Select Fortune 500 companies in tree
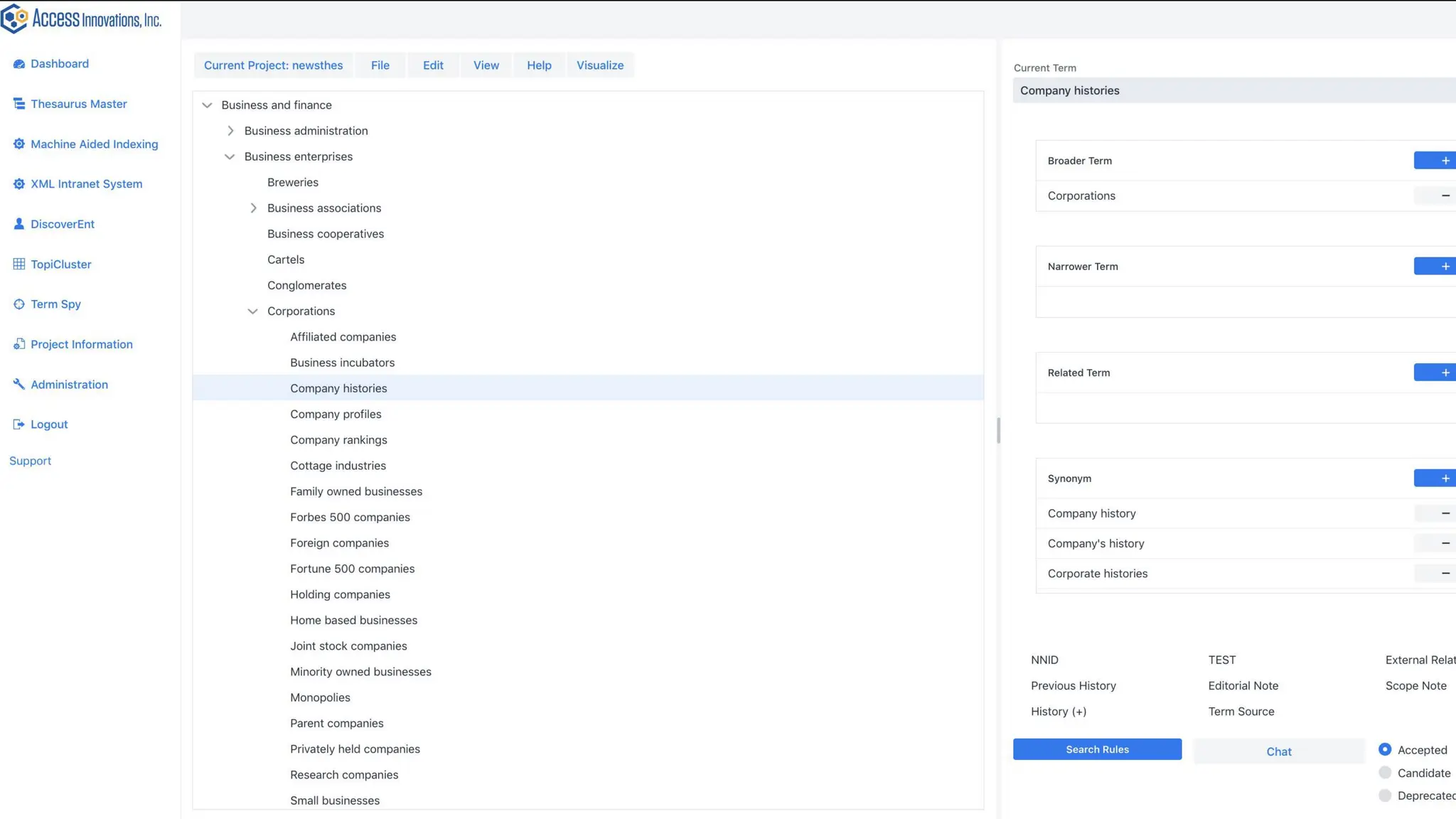 [x=352, y=569]
